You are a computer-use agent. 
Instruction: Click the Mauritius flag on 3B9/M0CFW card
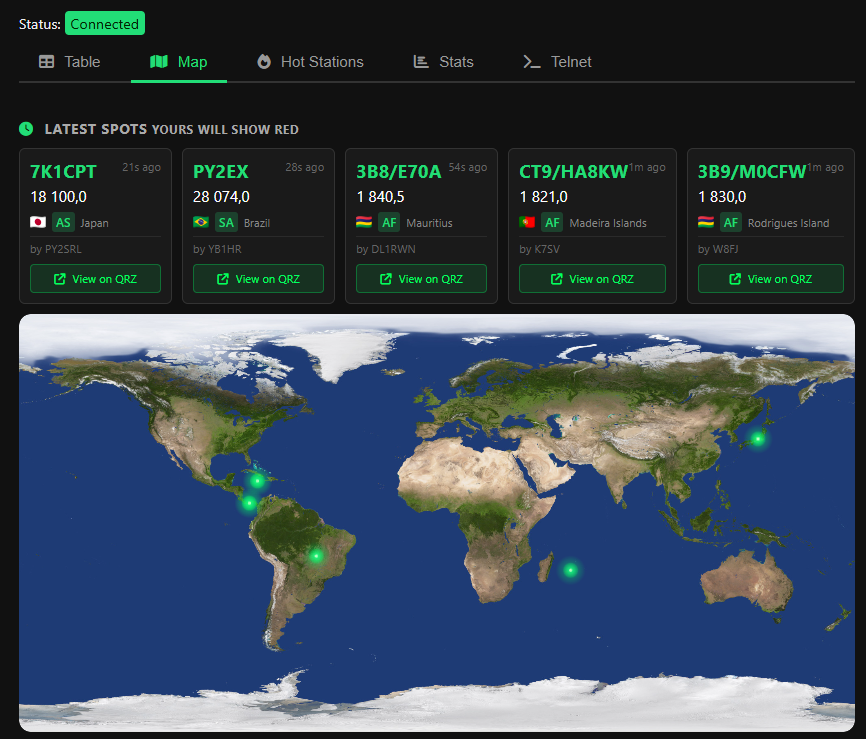[x=706, y=222]
